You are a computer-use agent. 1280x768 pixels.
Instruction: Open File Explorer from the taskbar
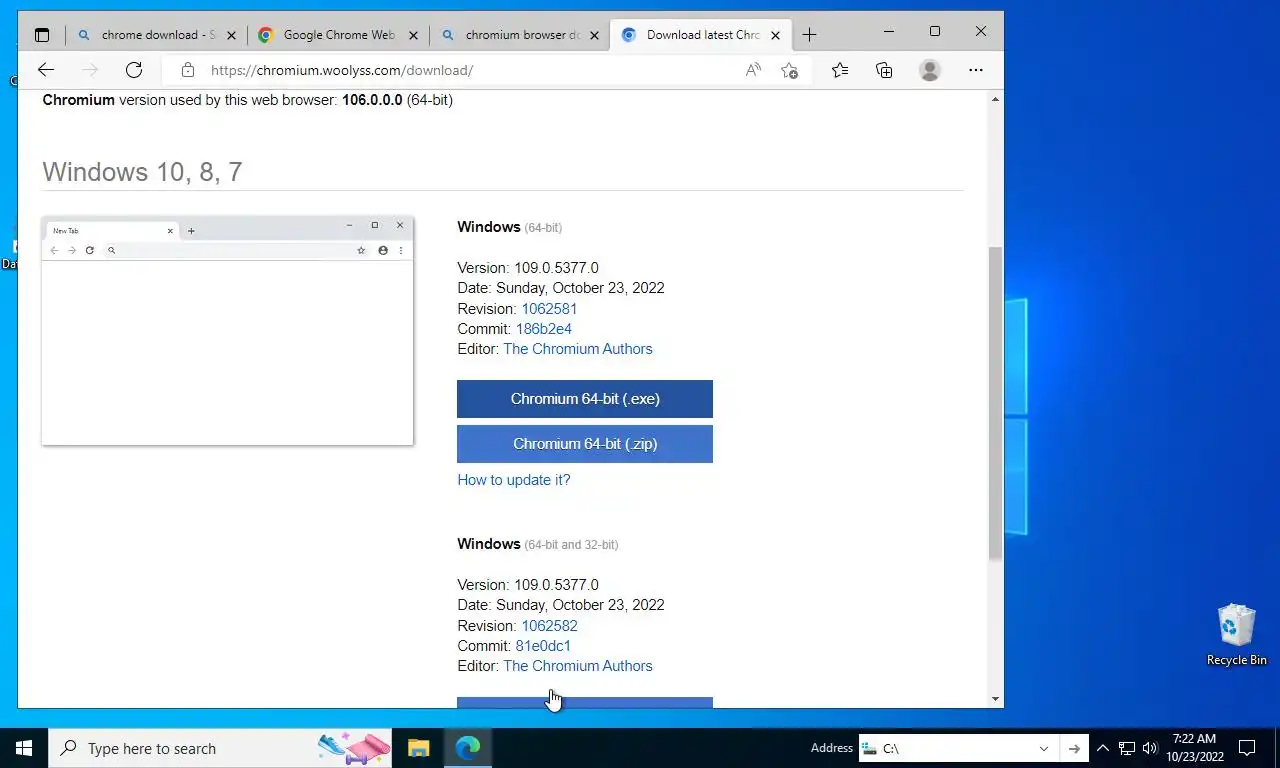418,748
